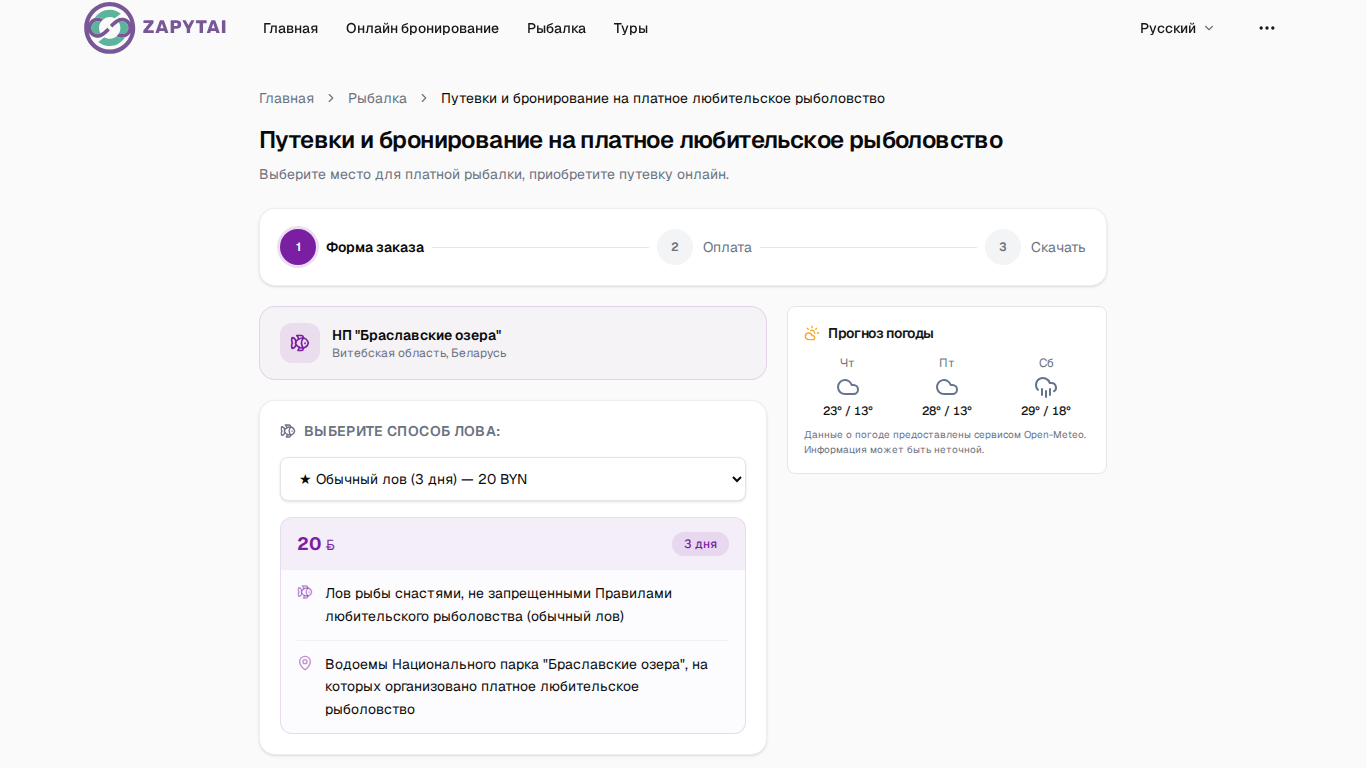Select the Оплата step label
1366x768 pixels.
tap(727, 247)
